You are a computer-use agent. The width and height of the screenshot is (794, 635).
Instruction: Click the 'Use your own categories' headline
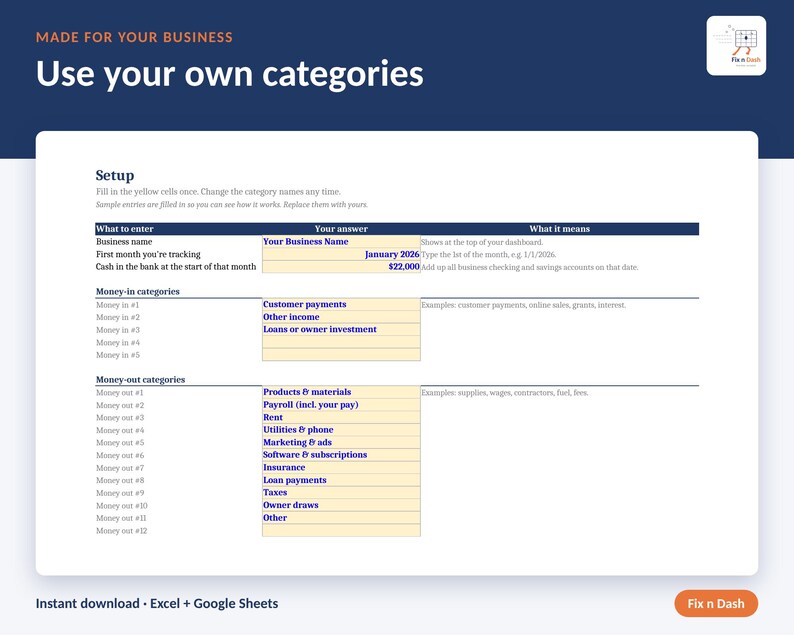click(x=229, y=74)
